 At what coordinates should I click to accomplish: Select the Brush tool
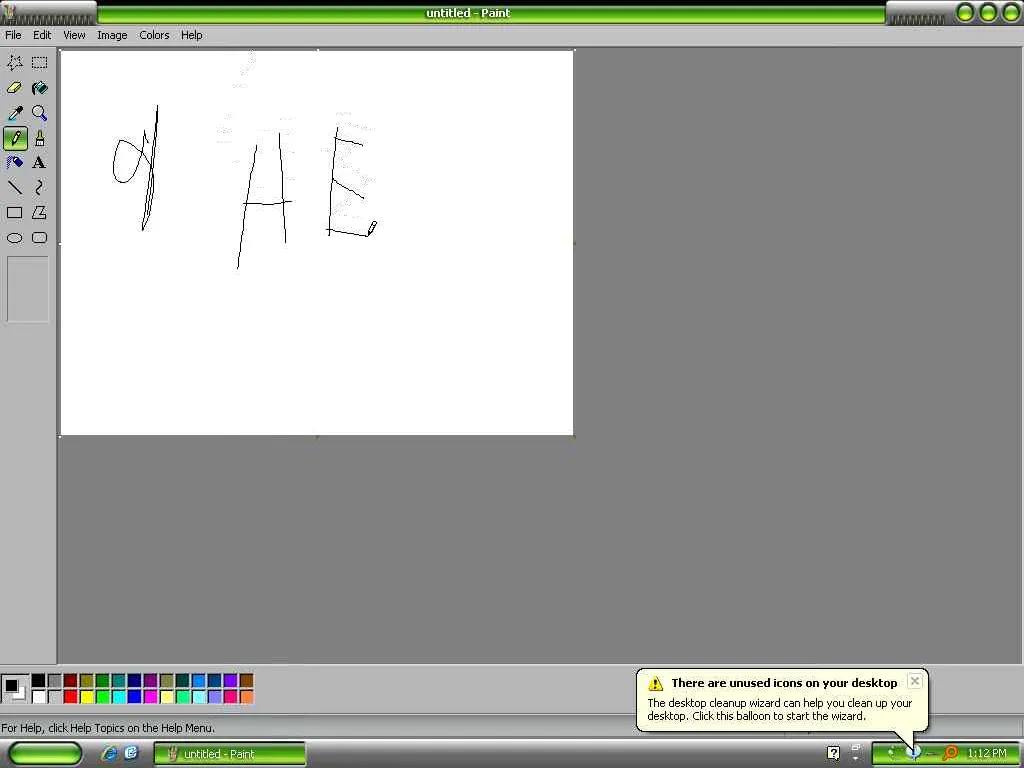(x=39, y=138)
